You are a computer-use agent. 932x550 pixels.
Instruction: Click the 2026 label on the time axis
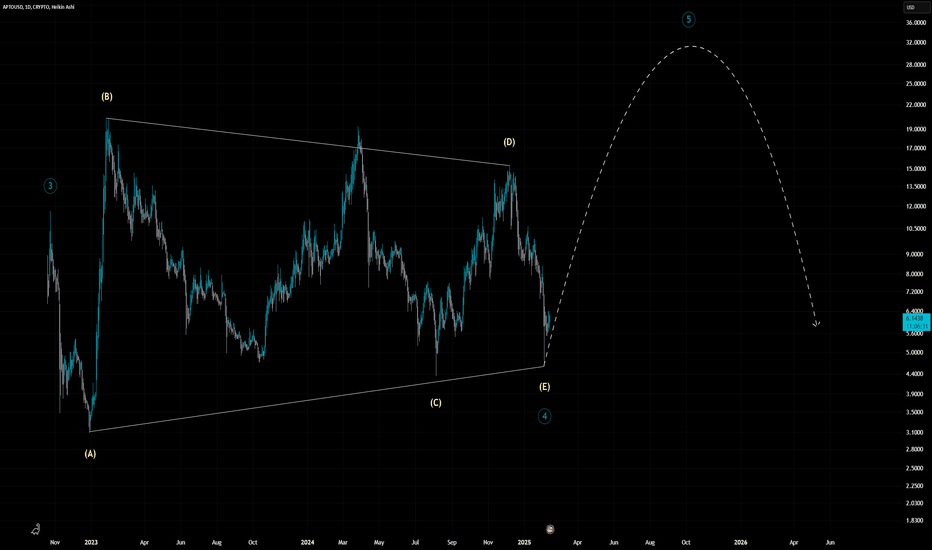click(741, 542)
